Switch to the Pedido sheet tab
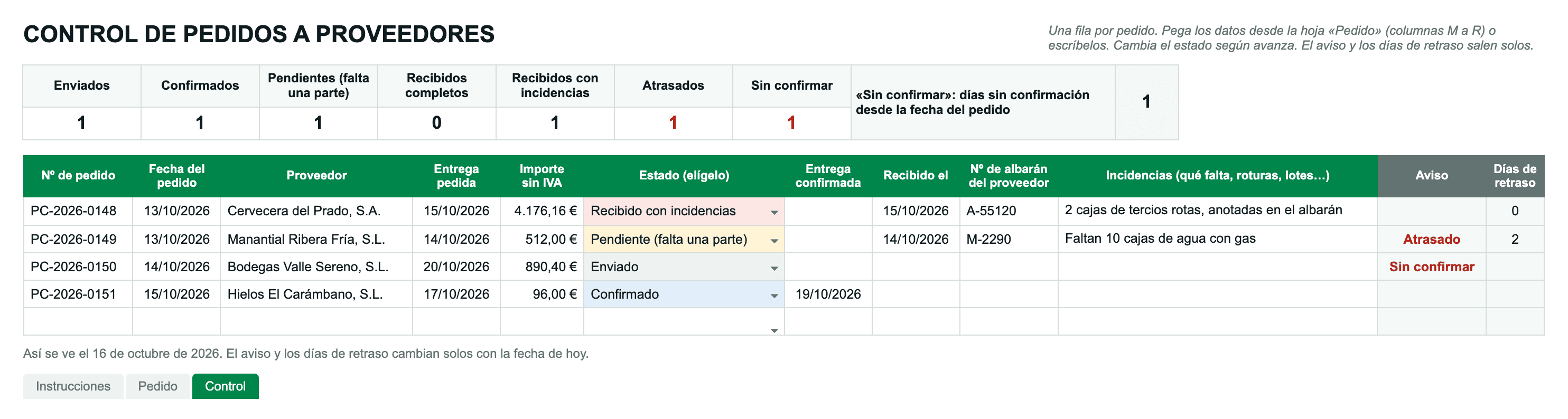This screenshot has height=419, width=1568. click(157, 386)
